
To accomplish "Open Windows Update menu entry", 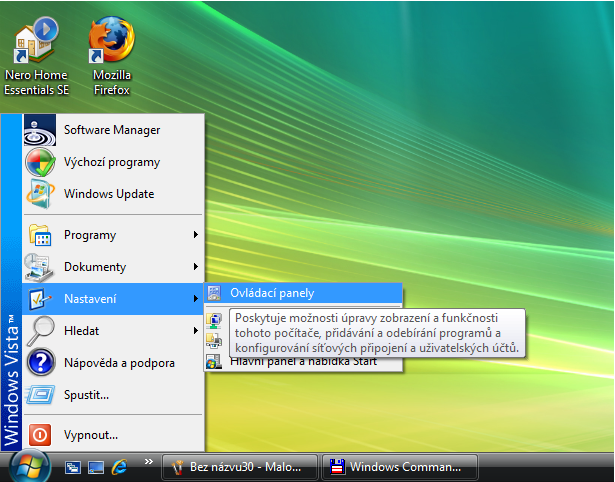I will tap(113, 194).
